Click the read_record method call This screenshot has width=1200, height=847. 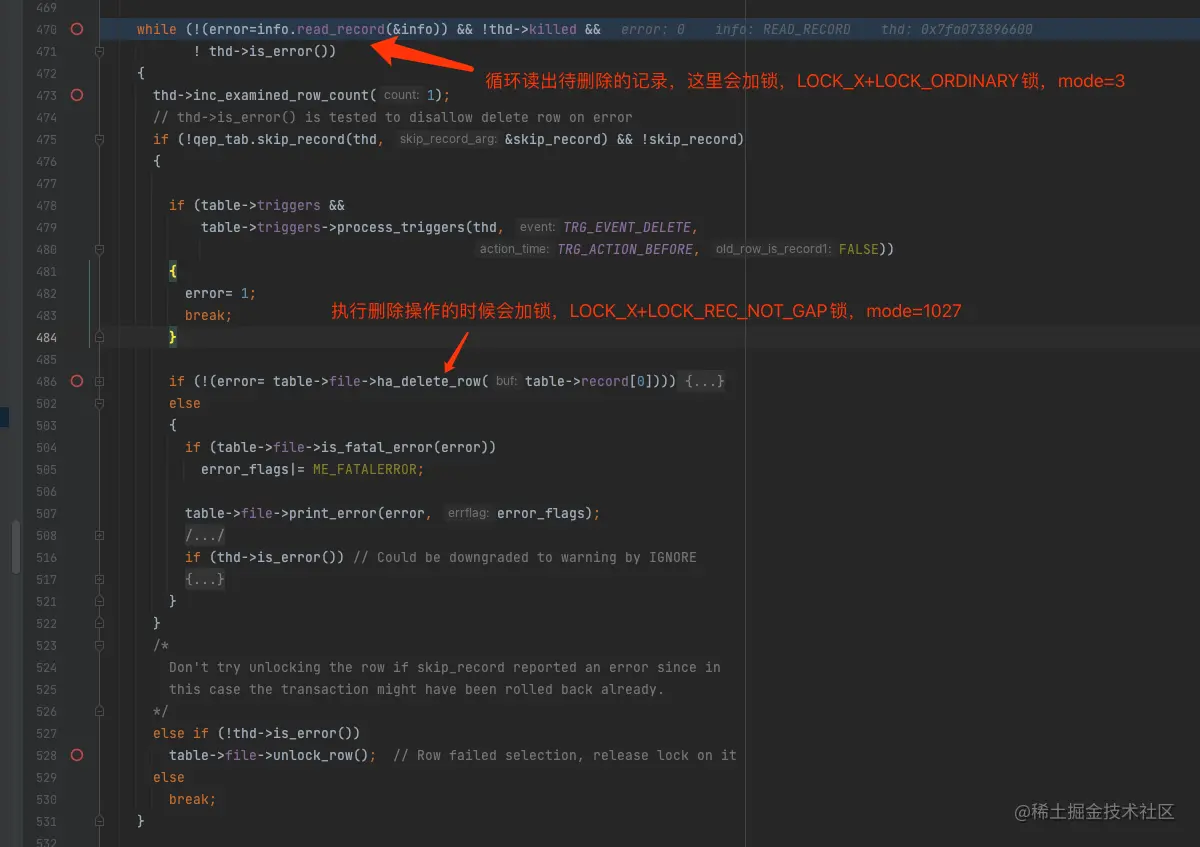340,29
